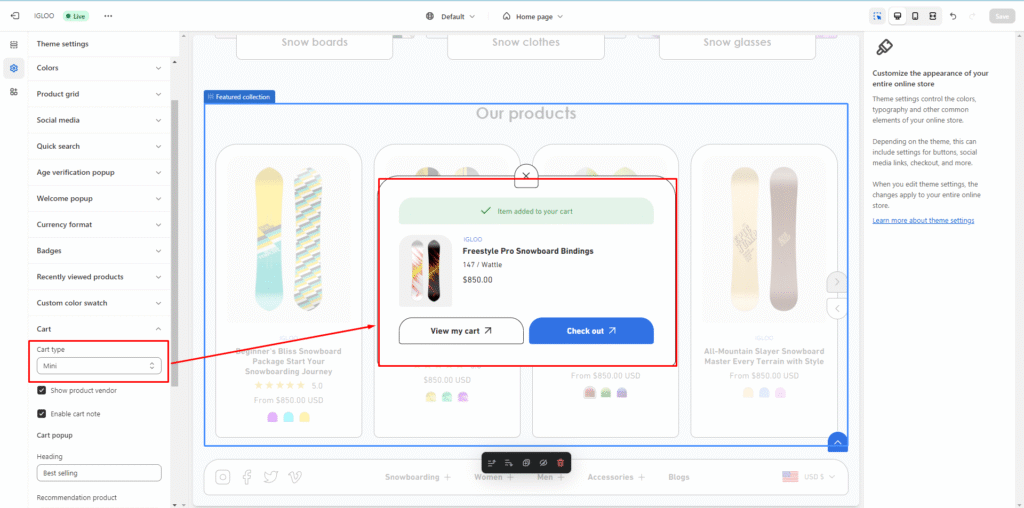Open Learn more about theme settings link
Viewport: 1024px width, 508px height.
(x=922, y=220)
